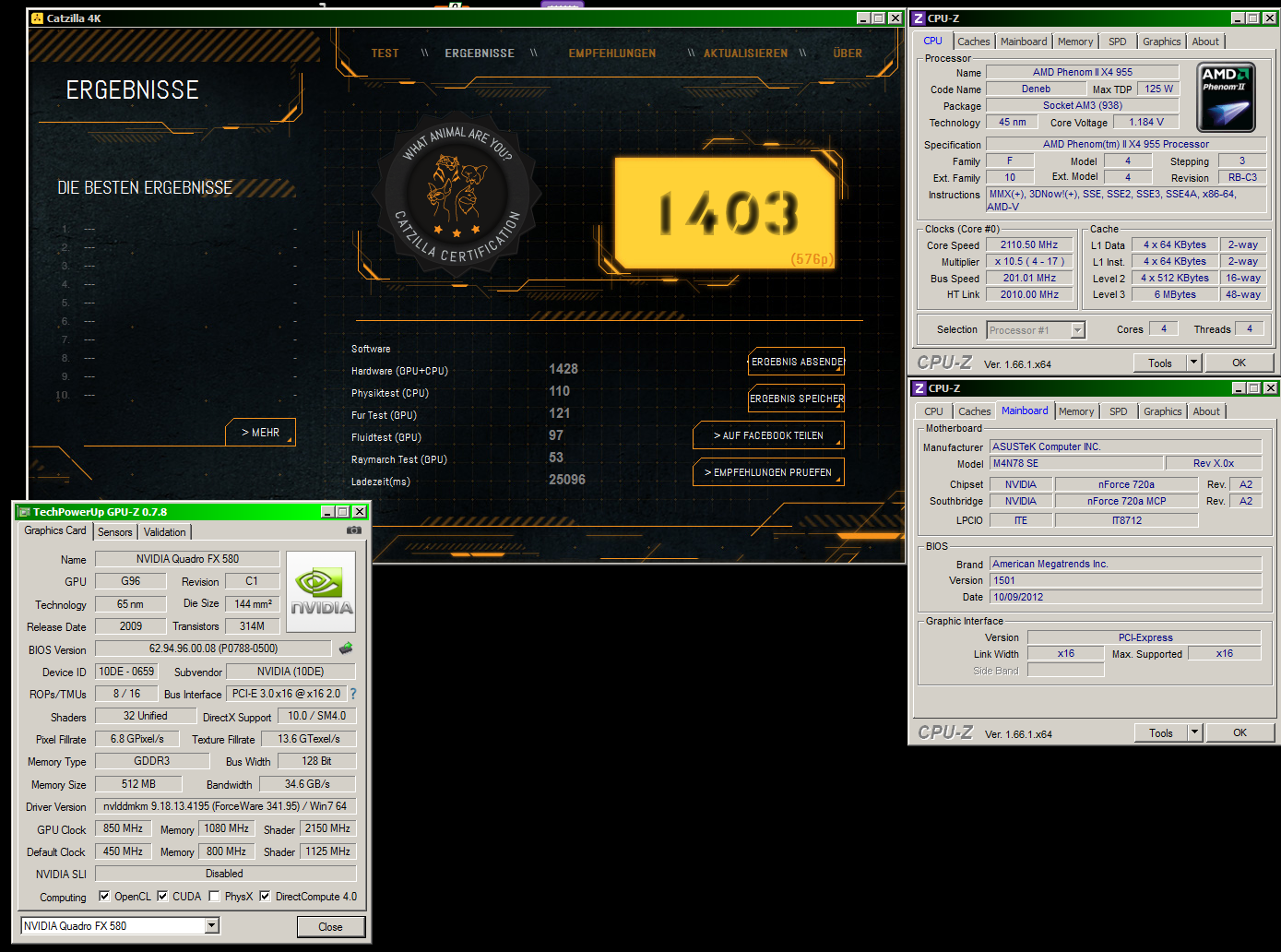Click the motherboard Model M4N78 SE field
The width and height of the screenshot is (1281, 952).
click(x=1076, y=463)
